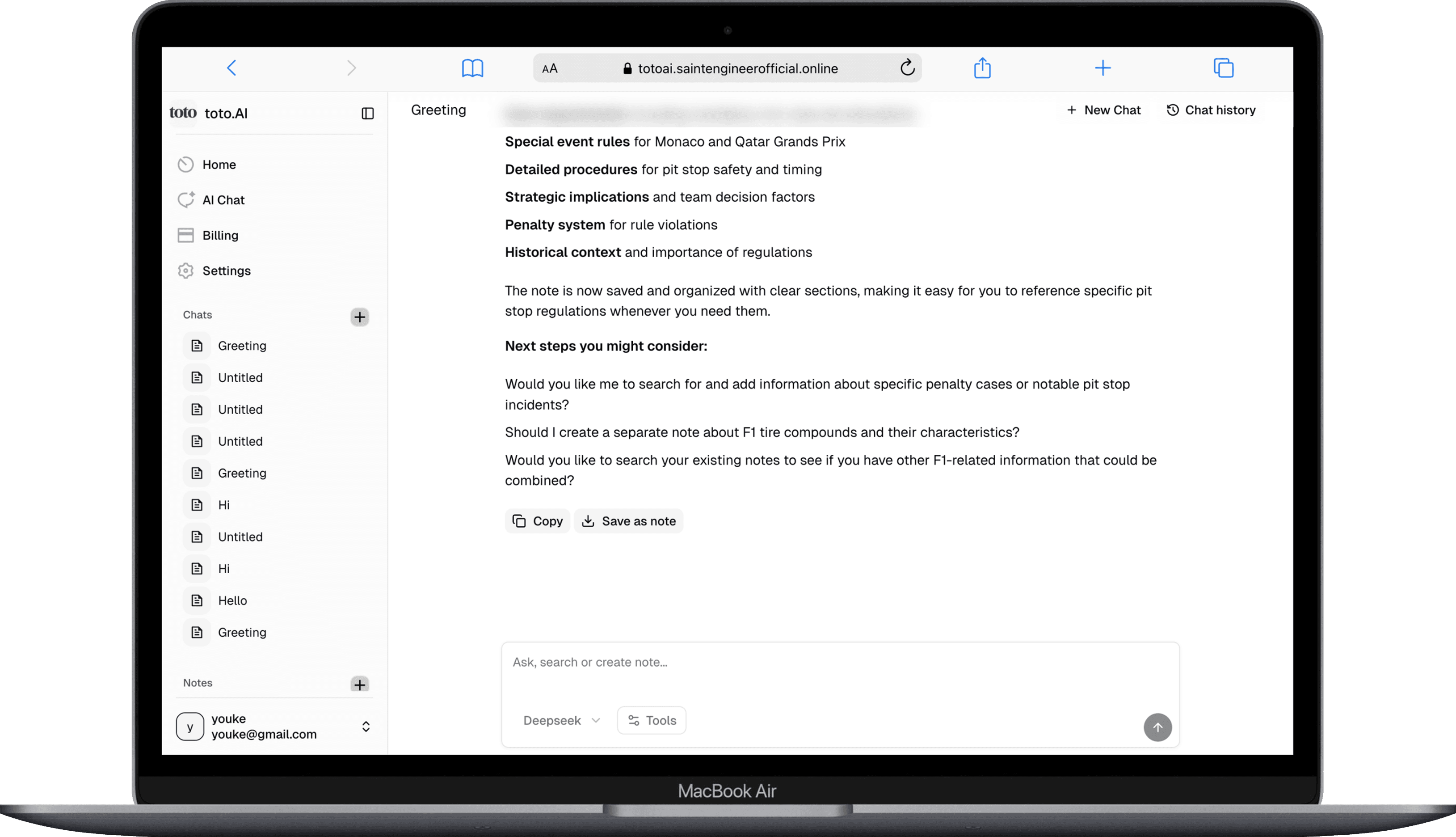Share the page via Safari share icon
This screenshot has width=1456, height=837.
[x=983, y=67]
